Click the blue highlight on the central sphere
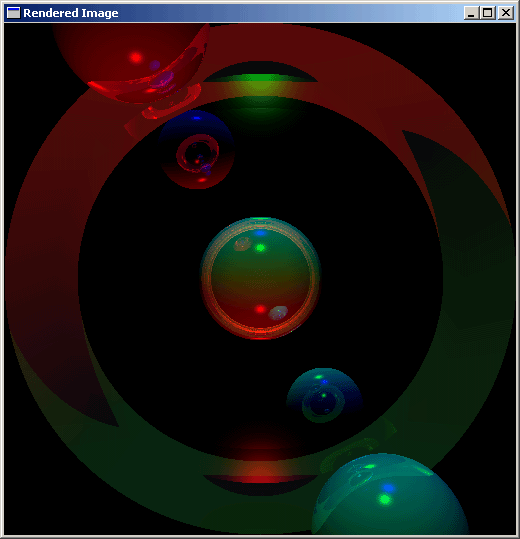520x539 pixels. click(261, 233)
